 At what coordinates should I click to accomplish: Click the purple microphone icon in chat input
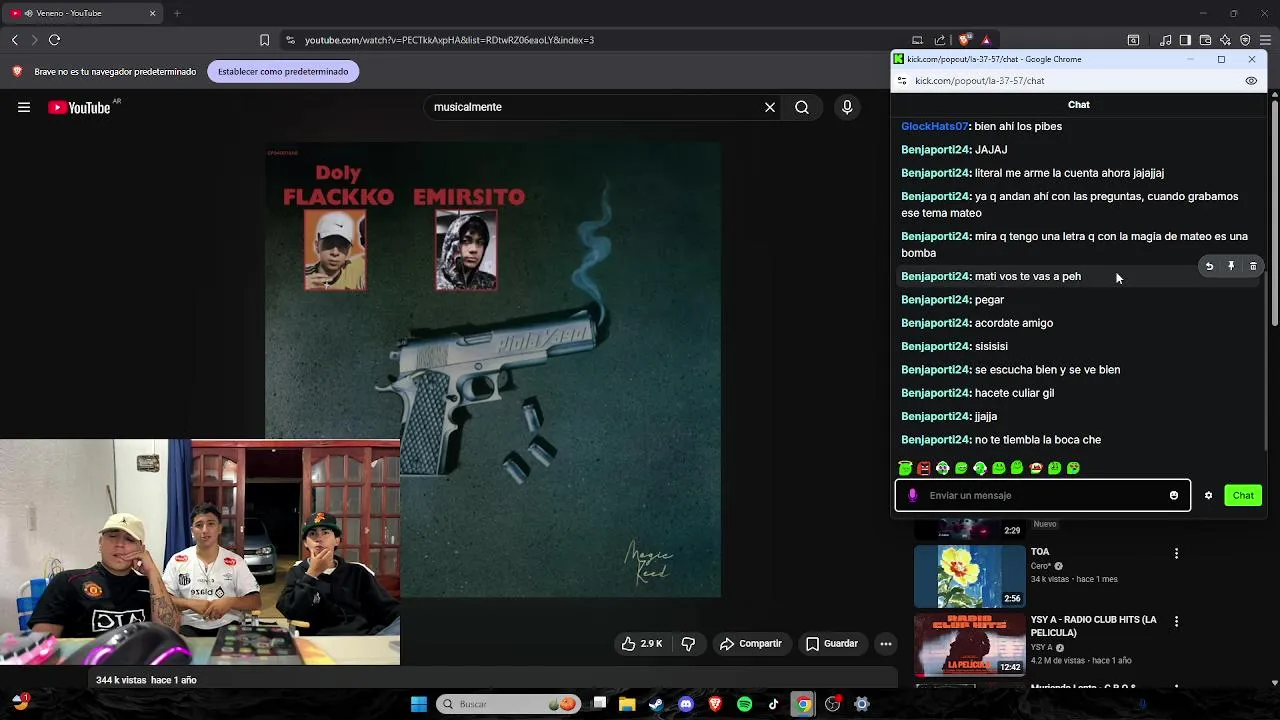click(x=912, y=495)
